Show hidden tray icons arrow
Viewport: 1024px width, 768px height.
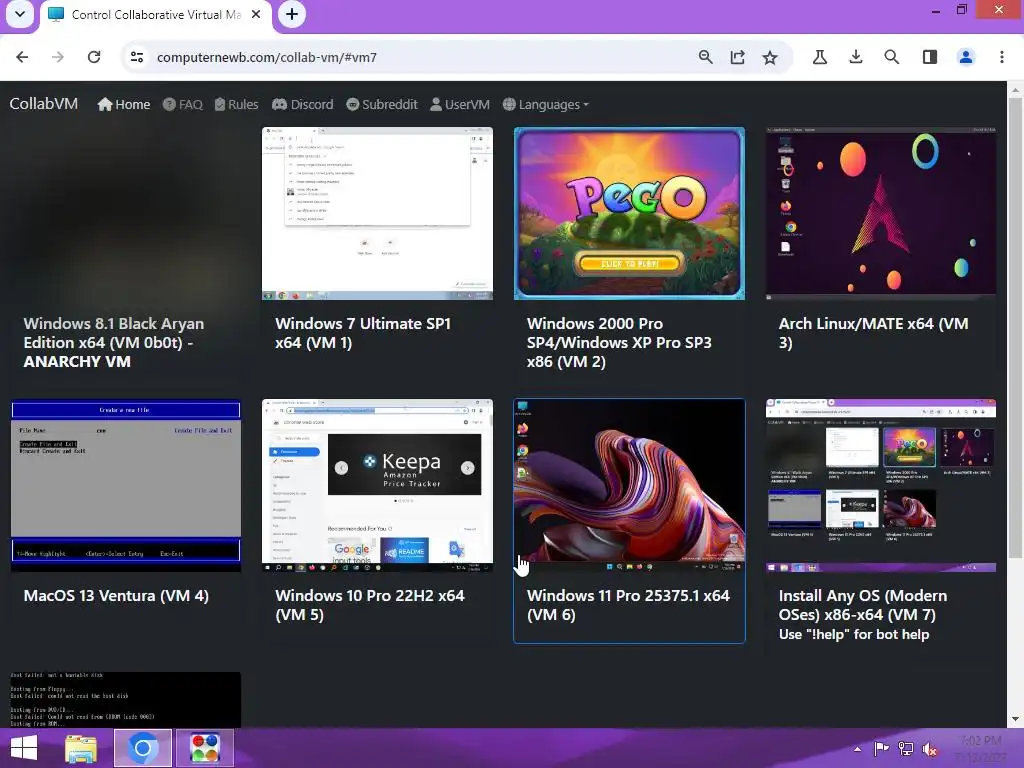(x=857, y=749)
